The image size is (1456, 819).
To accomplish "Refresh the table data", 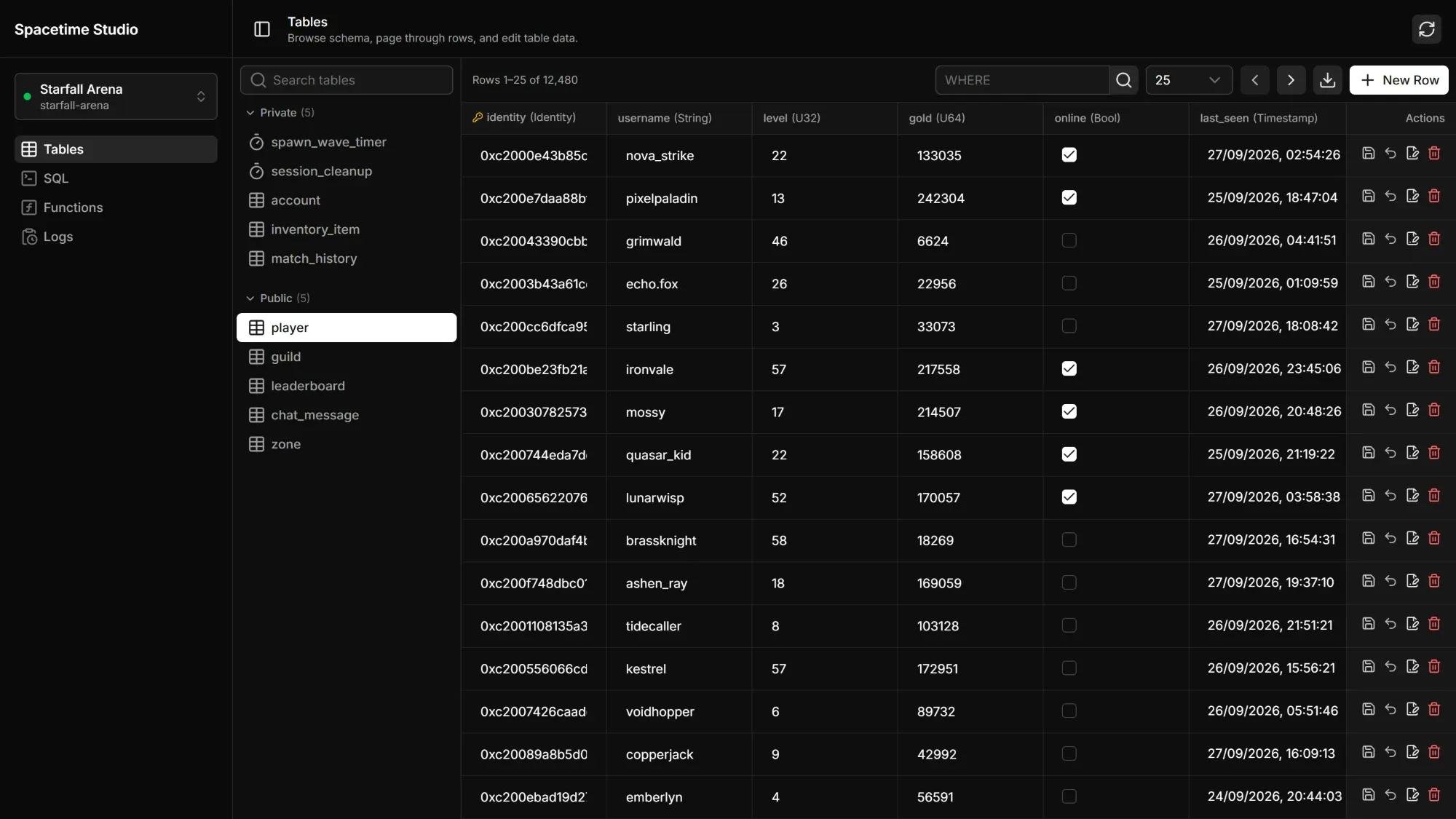I will [x=1426, y=29].
